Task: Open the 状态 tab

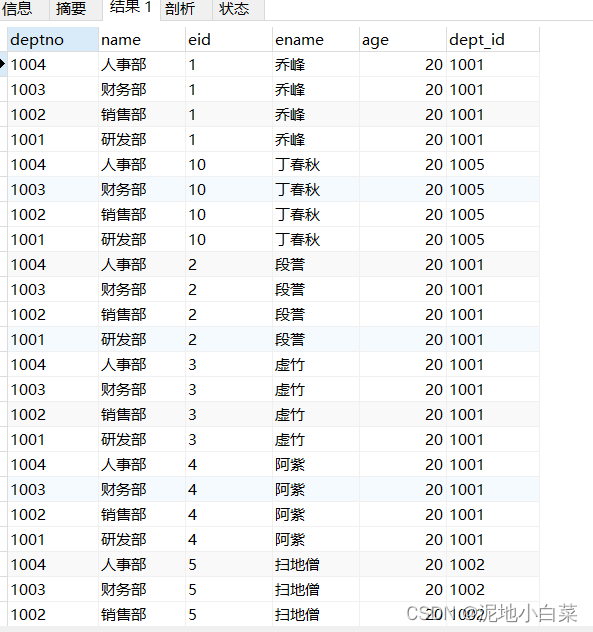Action: click(x=238, y=9)
